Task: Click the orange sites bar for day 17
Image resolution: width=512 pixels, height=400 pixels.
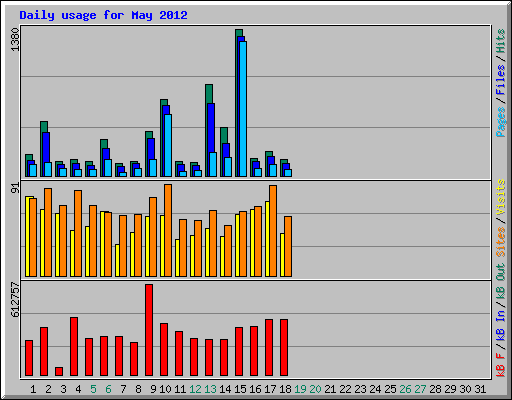Action: point(273,231)
